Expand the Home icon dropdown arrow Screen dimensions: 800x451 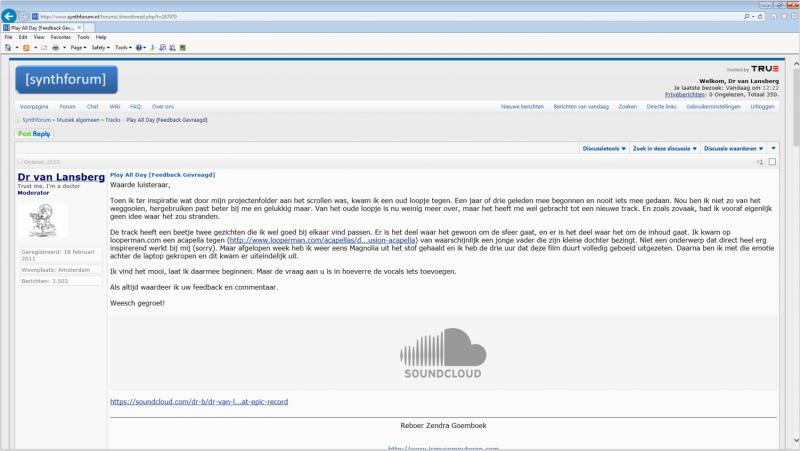coord(17,47)
